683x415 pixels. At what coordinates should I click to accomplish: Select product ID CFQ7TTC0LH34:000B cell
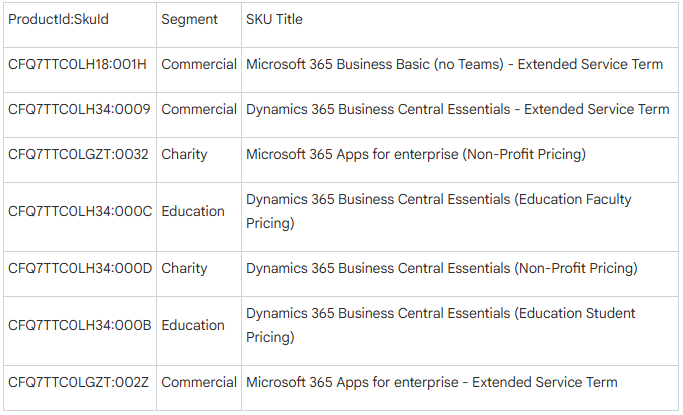click(x=80, y=325)
